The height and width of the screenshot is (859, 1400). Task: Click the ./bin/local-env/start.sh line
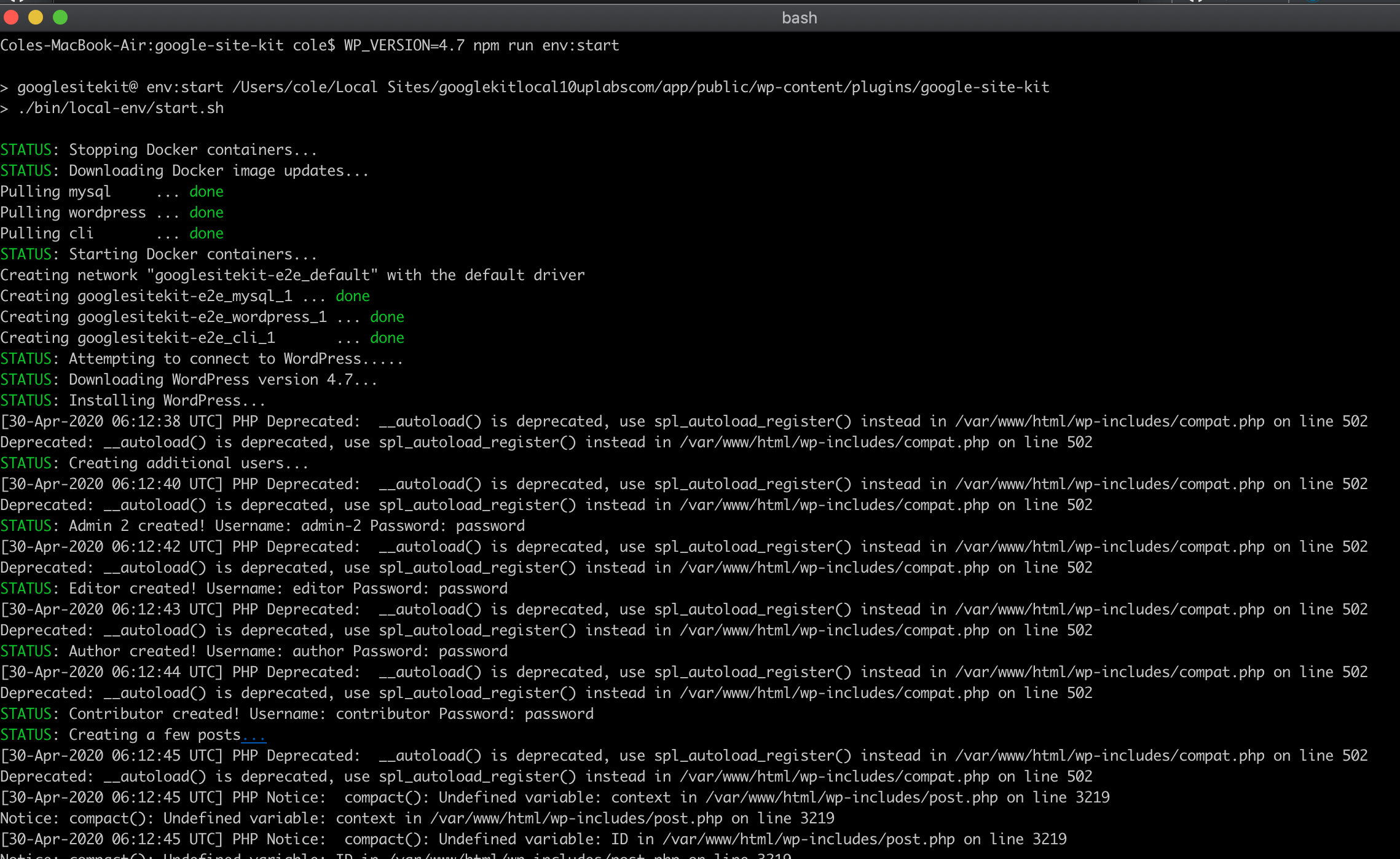pyautogui.click(x=112, y=108)
